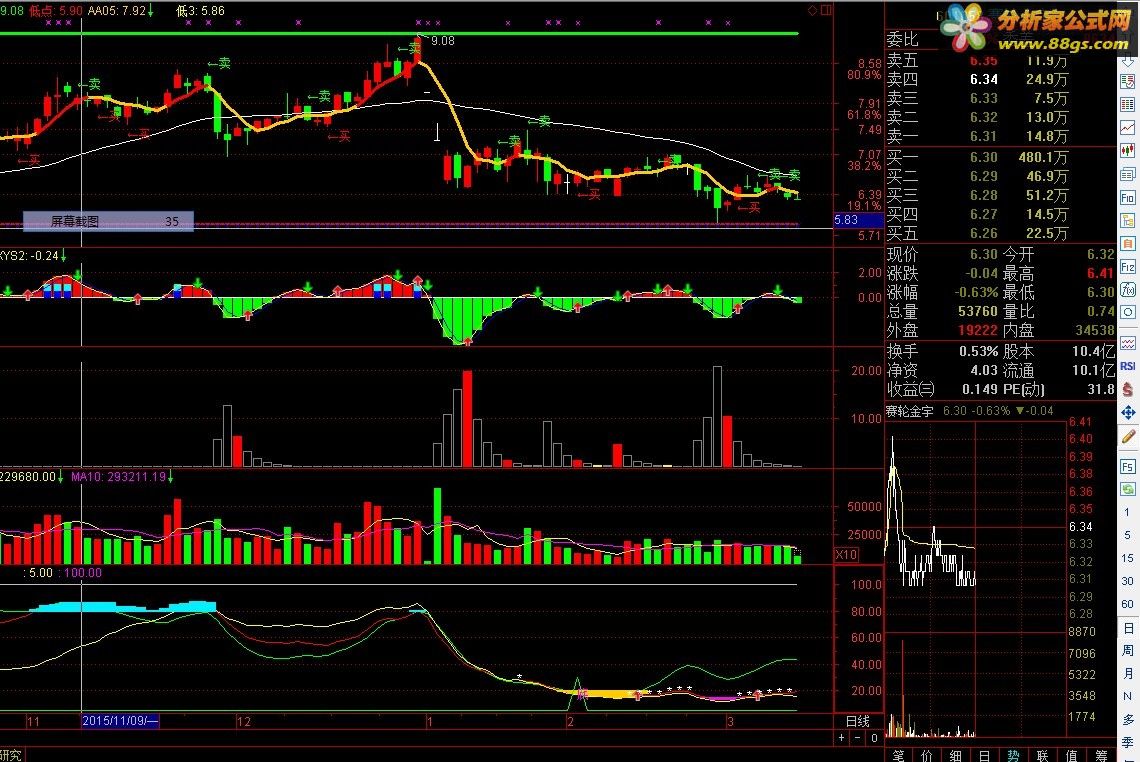Viewport: 1140px width, 762px height.
Task: Select the 15-minute period
Action: point(1128,558)
